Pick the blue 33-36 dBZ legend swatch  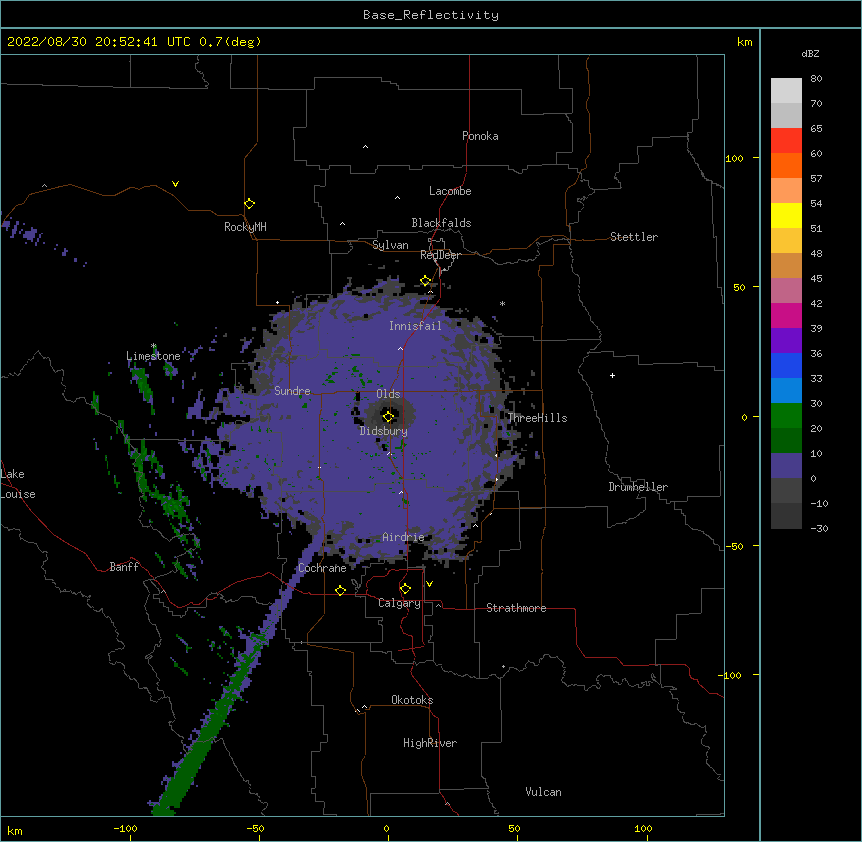[786, 365]
